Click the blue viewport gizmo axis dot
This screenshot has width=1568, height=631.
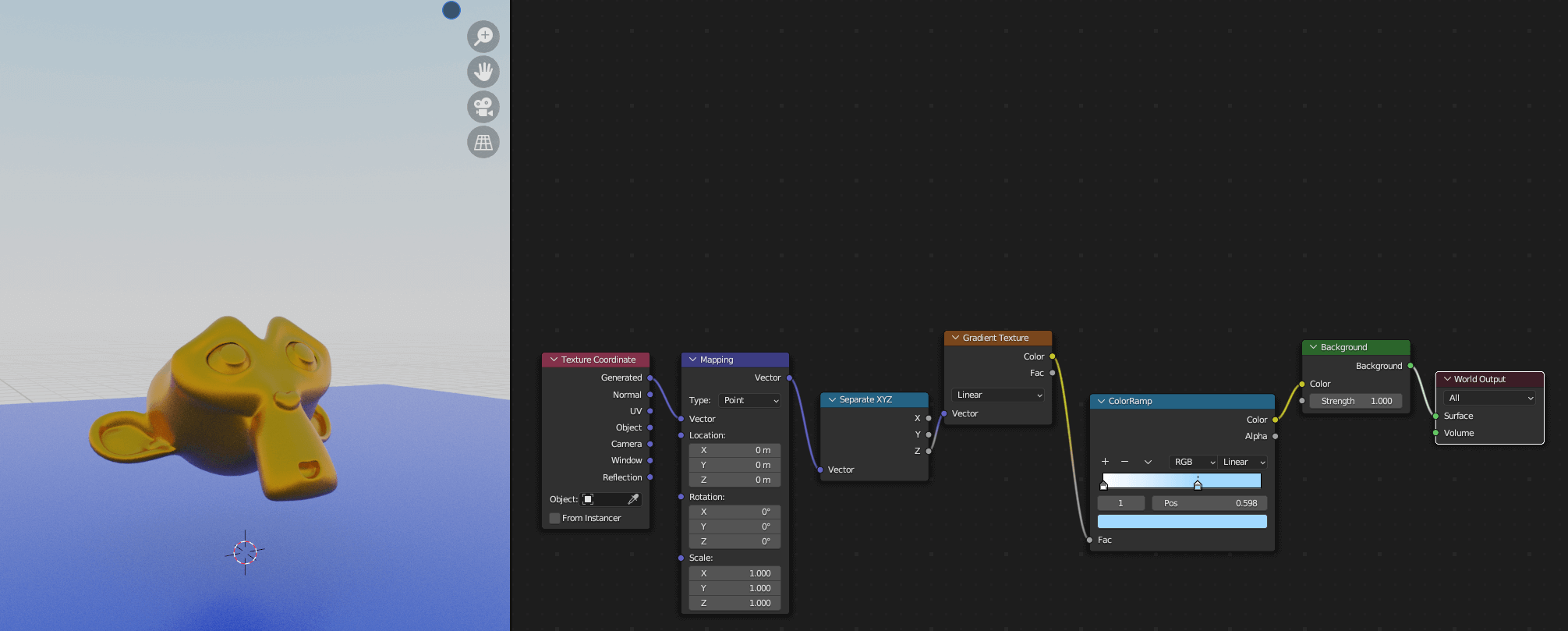[x=451, y=10]
